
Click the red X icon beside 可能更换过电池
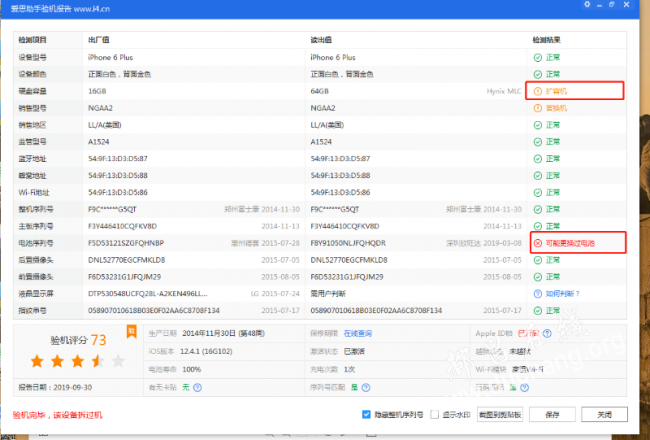[538, 243]
